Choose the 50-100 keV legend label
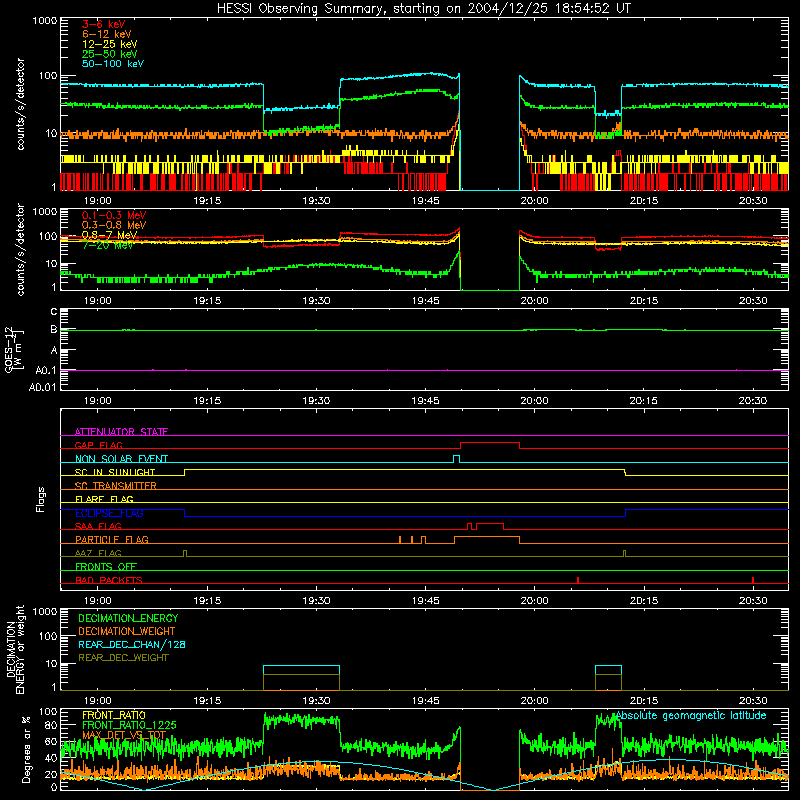 [112, 64]
